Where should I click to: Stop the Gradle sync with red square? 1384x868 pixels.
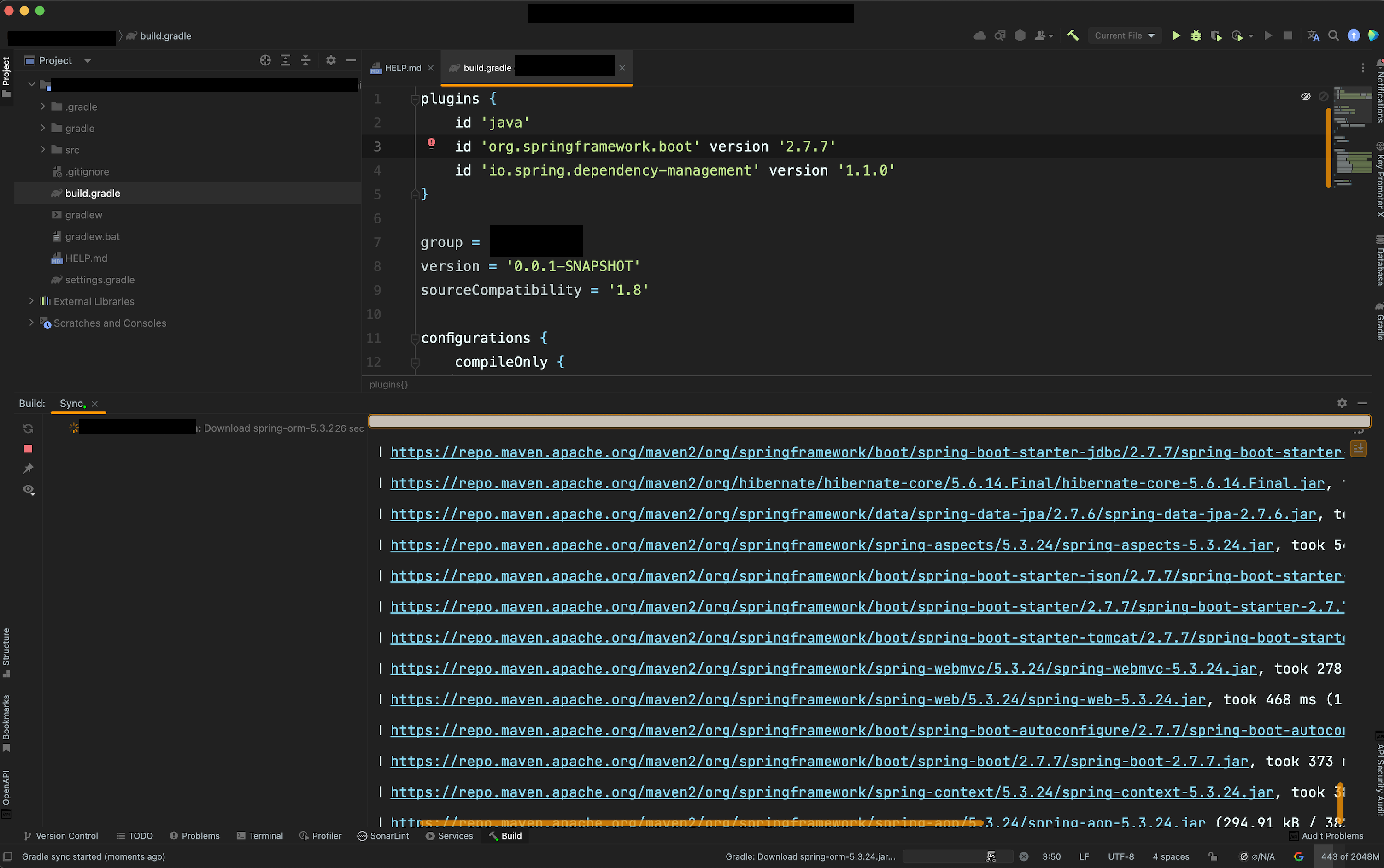28,449
